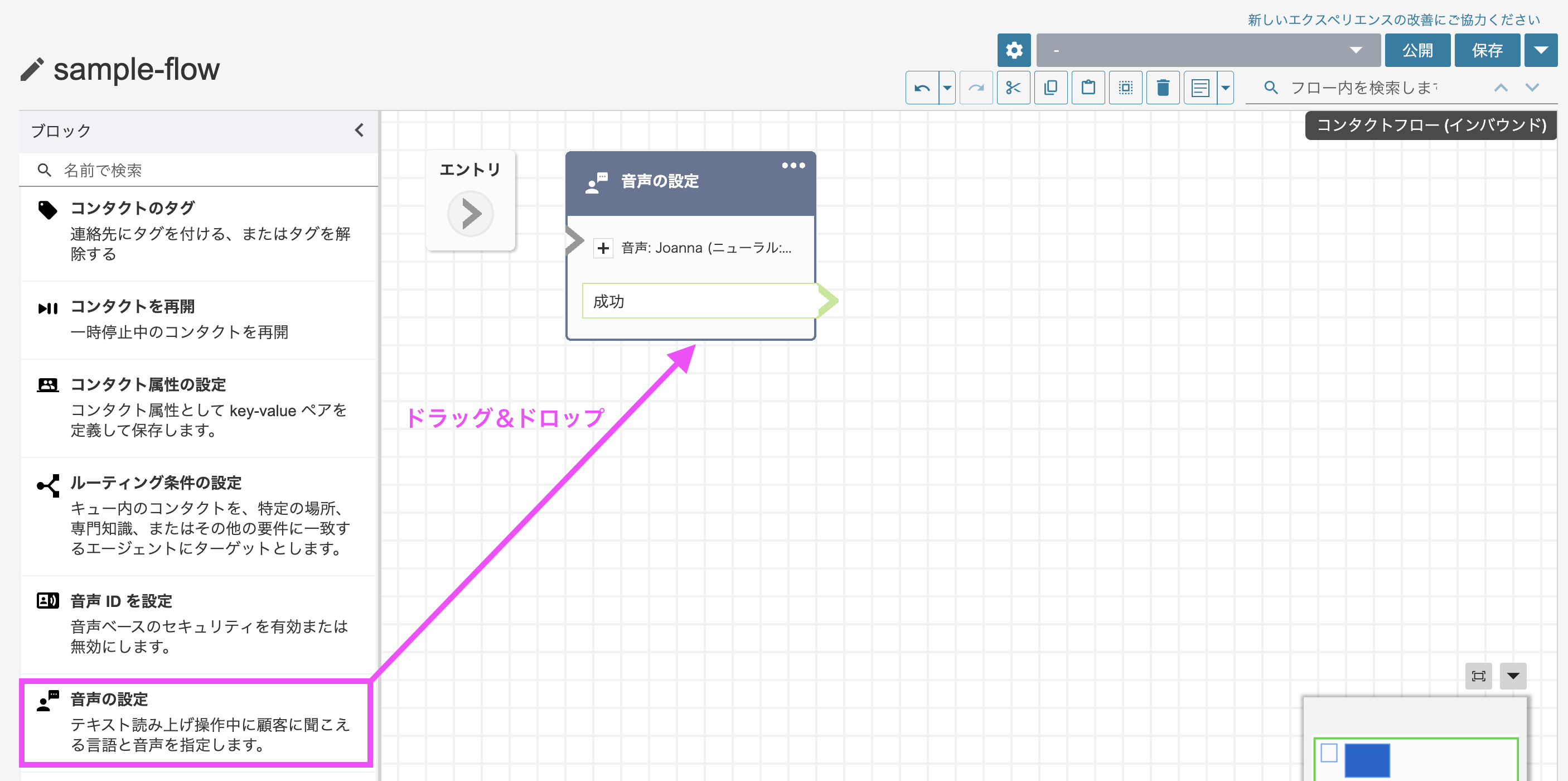Go to previous search result arrow
Image resolution: width=1568 pixels, height=781 pixels.
pyautogui.click(x=1501, y=88)
